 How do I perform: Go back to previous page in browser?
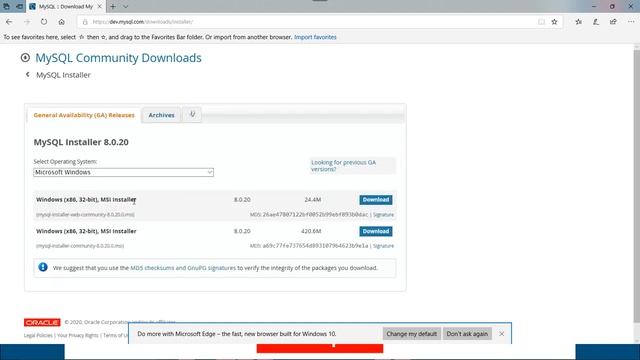(x=9, y=22)
